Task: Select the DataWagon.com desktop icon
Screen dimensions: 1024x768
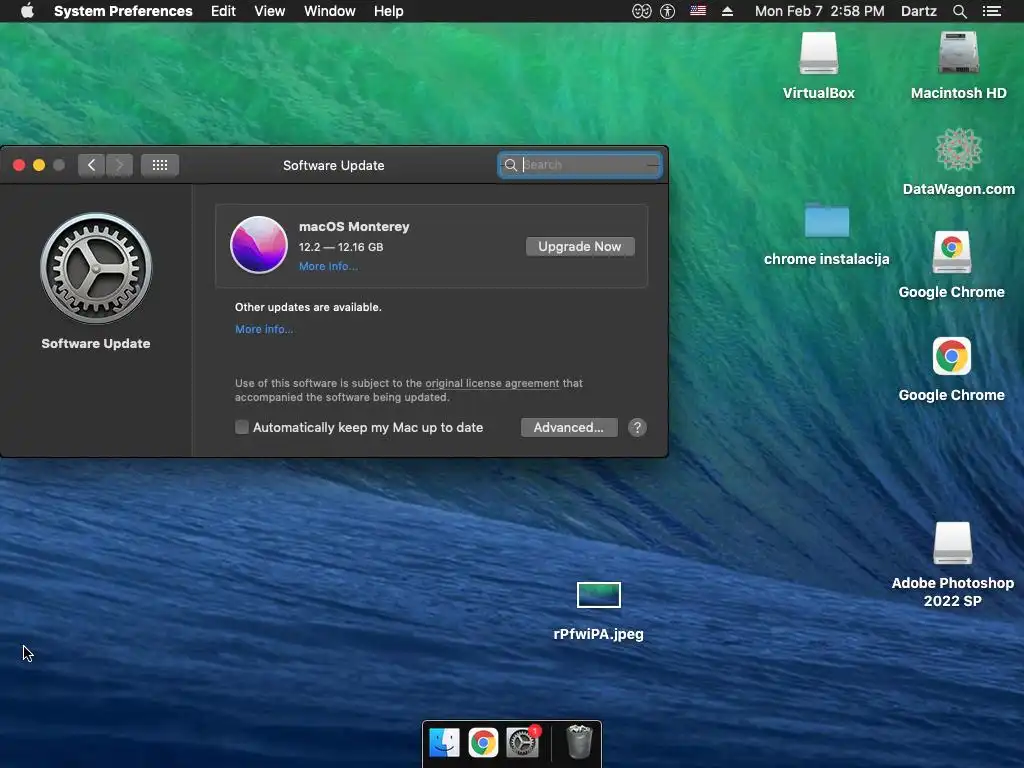Action: (x=959, y=150)
